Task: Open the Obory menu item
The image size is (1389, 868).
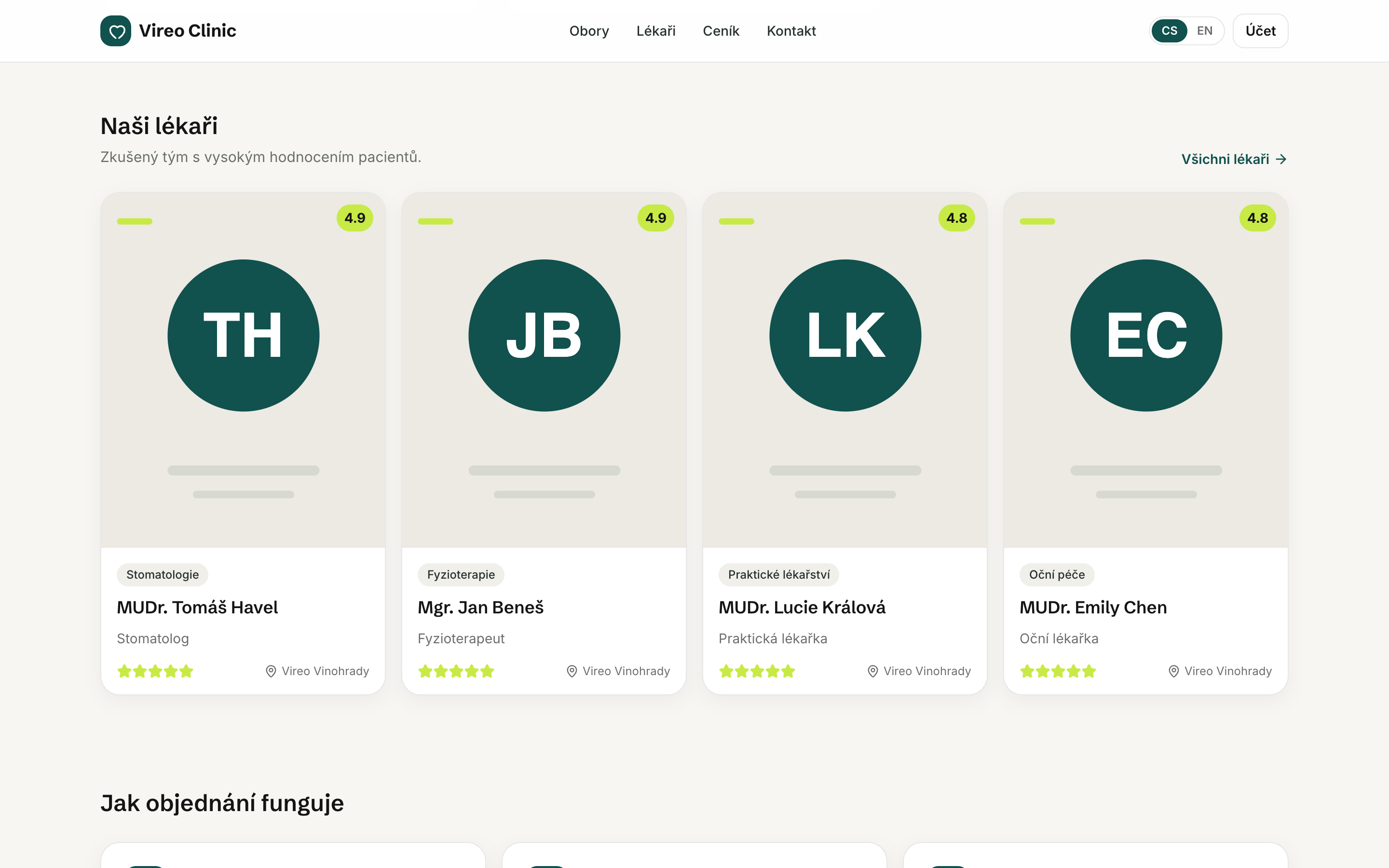Action: pyautogui.click(x=589, y=31)
